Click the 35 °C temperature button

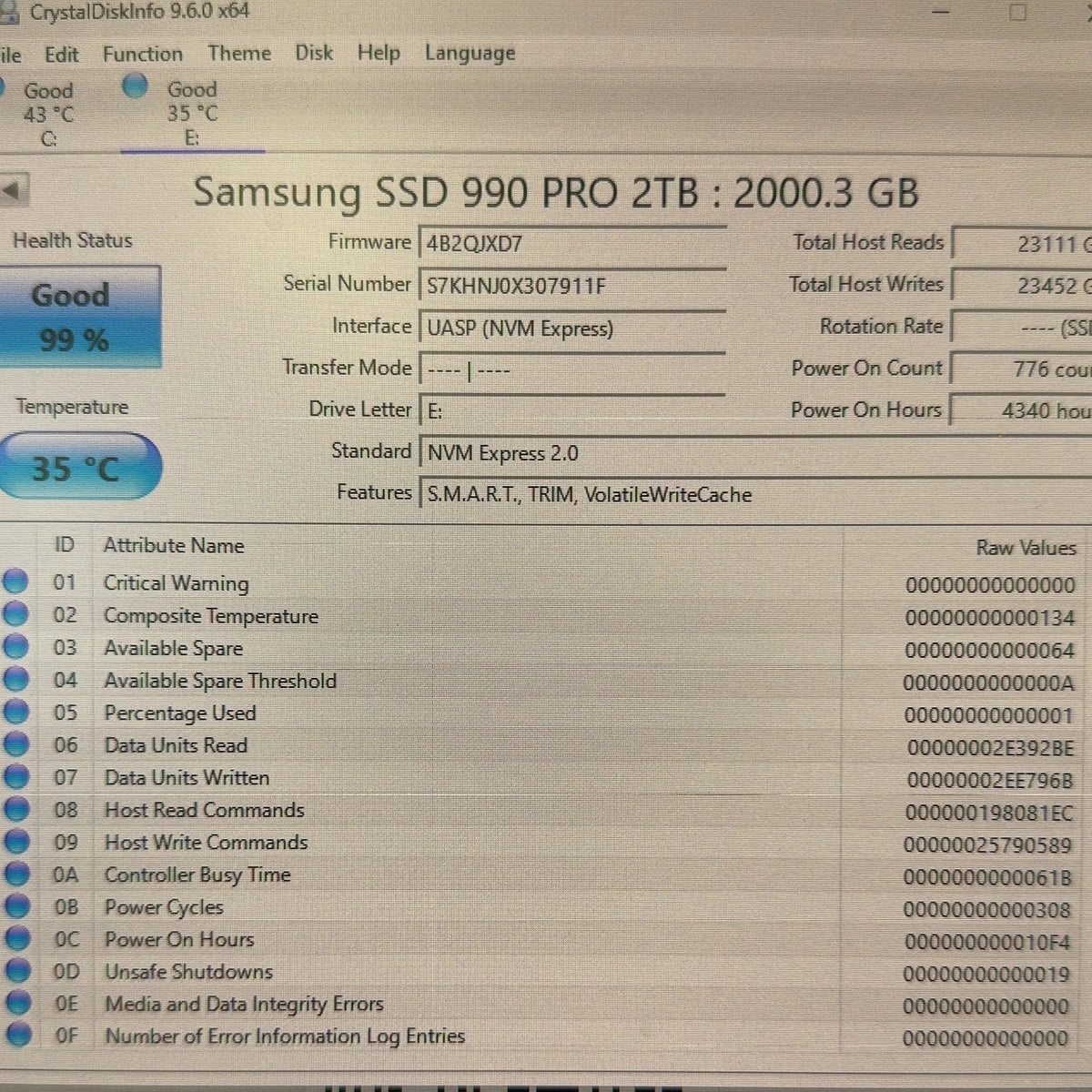[x=78, y=467]
